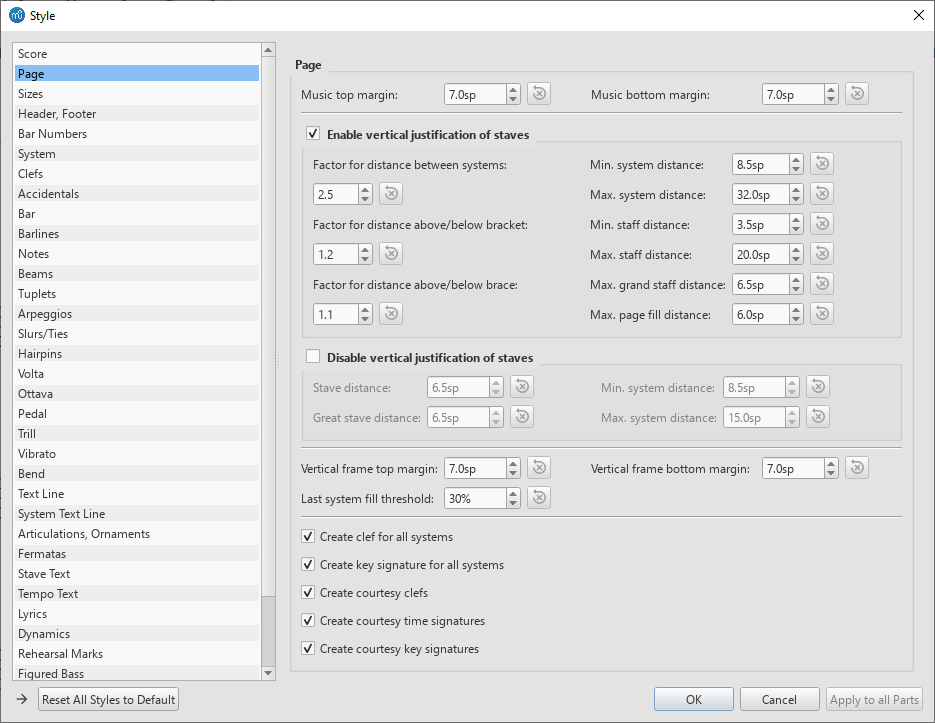The width and height of the screenshot is (935, 723).
Task: Decrease Last system fill threshold using down arrow
Action: coord(513,502)
